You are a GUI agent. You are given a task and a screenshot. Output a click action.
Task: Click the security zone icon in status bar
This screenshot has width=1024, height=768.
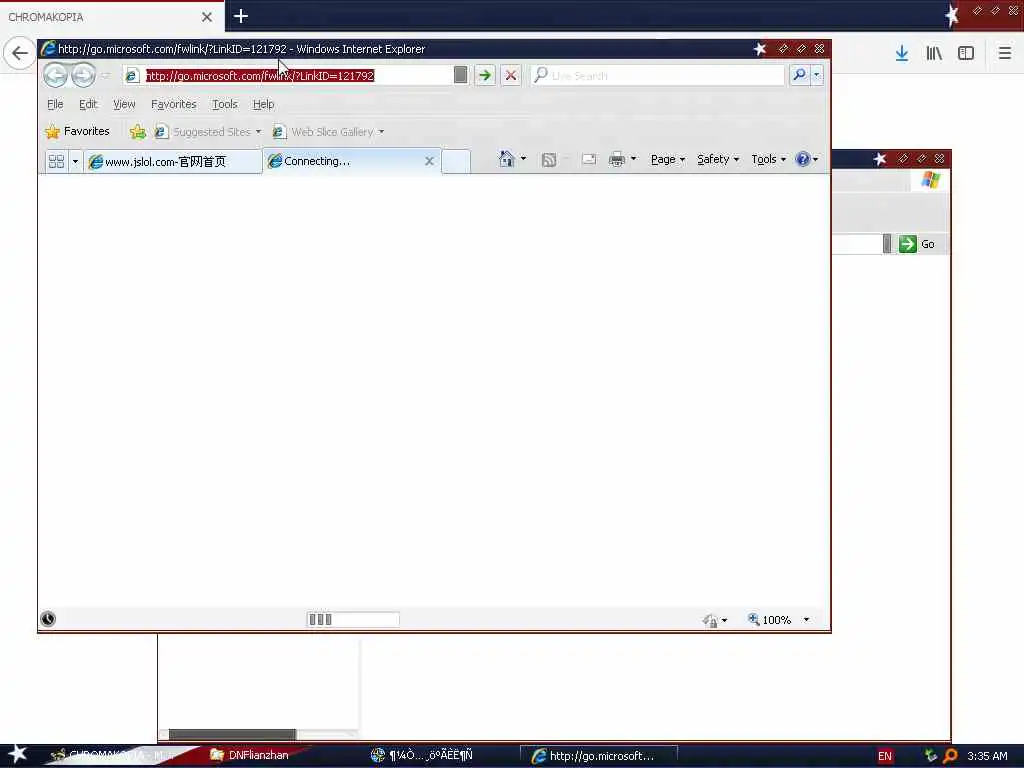click(x=711, y=620)
